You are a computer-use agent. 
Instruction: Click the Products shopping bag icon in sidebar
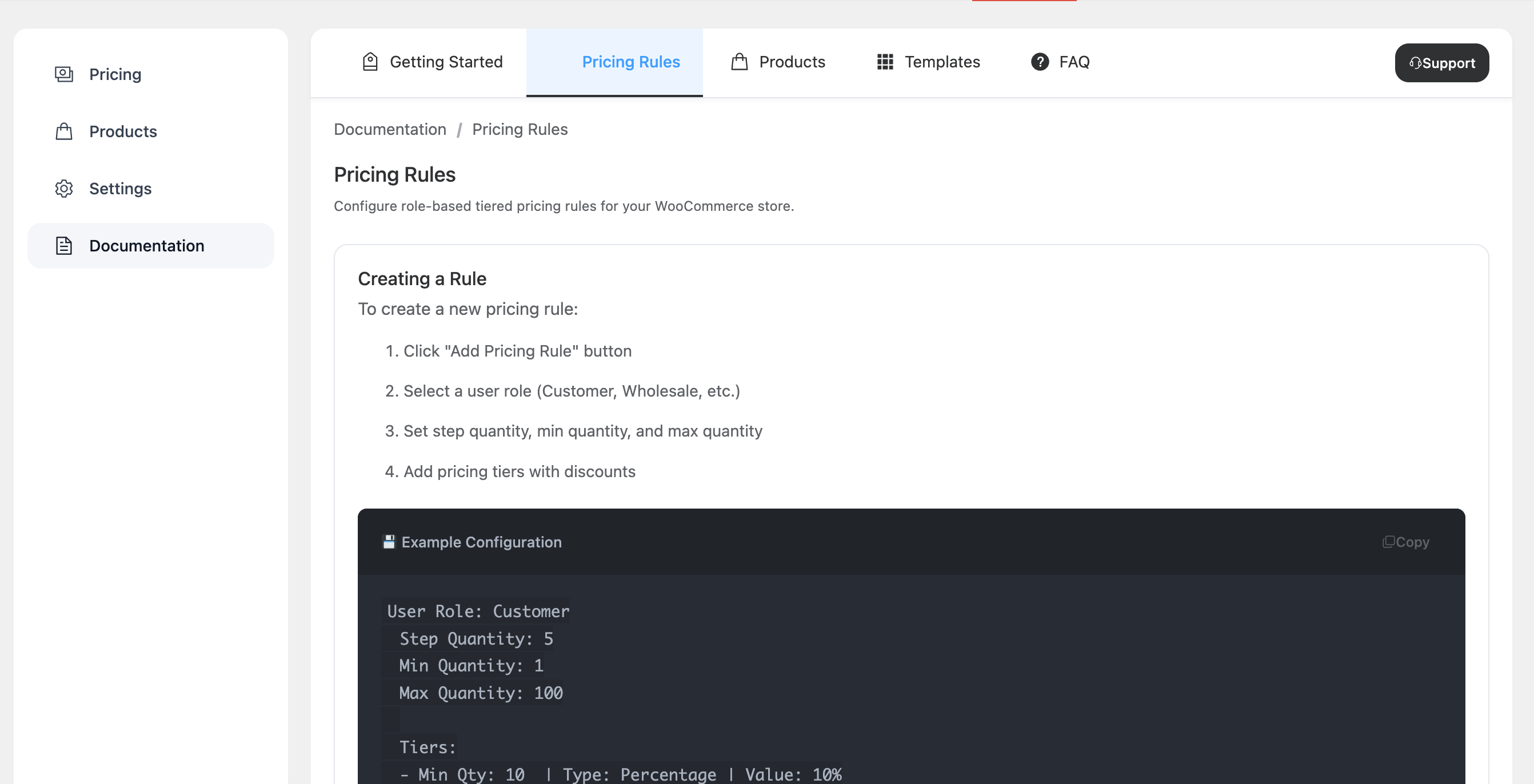pyautogui.click(x=63, y=131)
